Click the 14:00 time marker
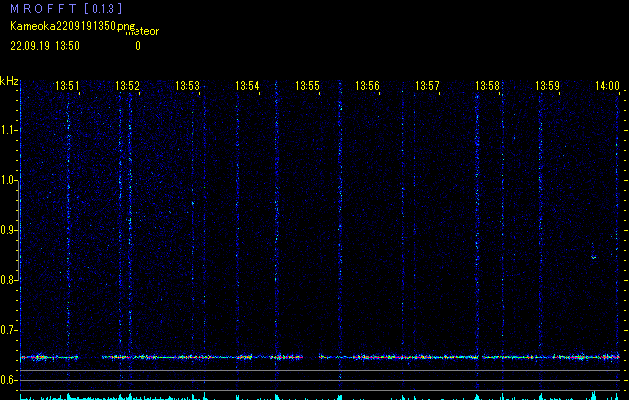This screenshot has width=629, height=400. pos(607,86)
